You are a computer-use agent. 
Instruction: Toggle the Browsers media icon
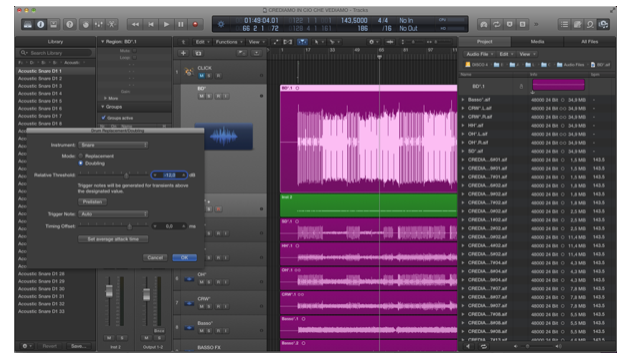[603, 24]
